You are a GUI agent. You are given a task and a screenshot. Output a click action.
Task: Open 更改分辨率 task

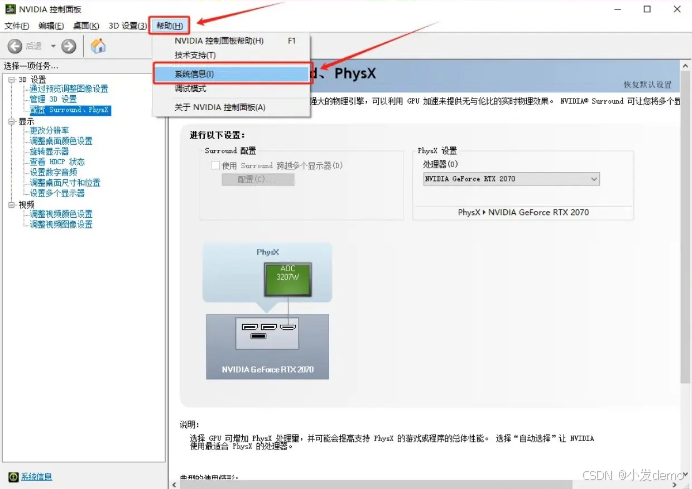[49, 130]
